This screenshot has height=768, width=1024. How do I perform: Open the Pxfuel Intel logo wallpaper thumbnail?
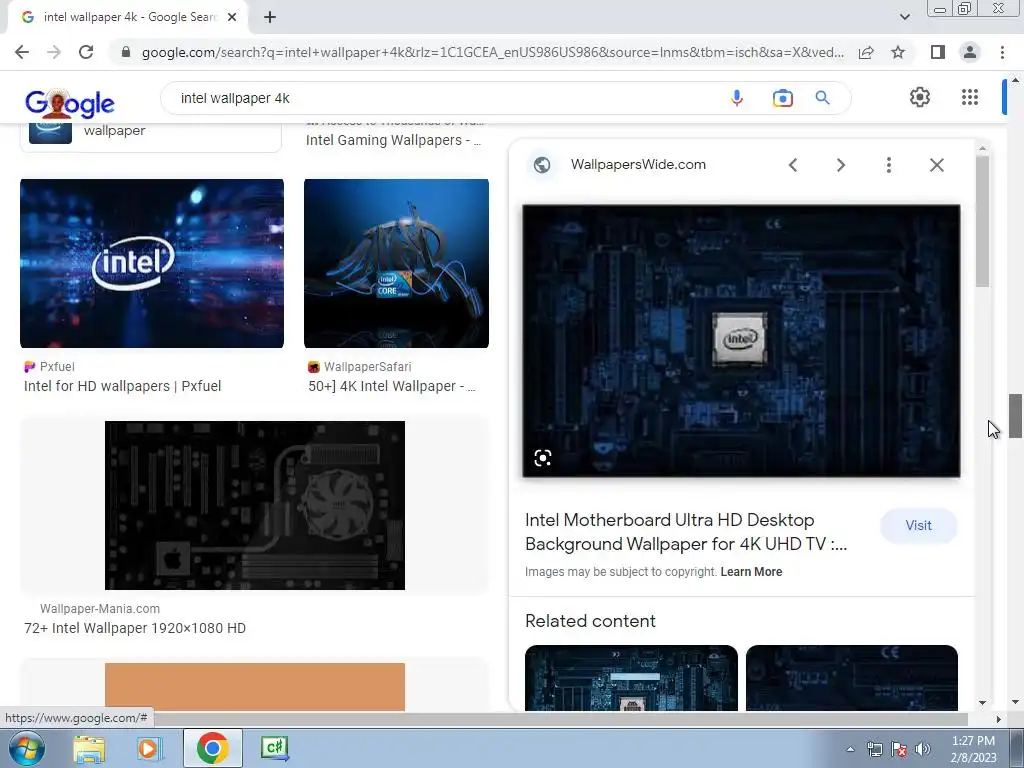point(152,263)
